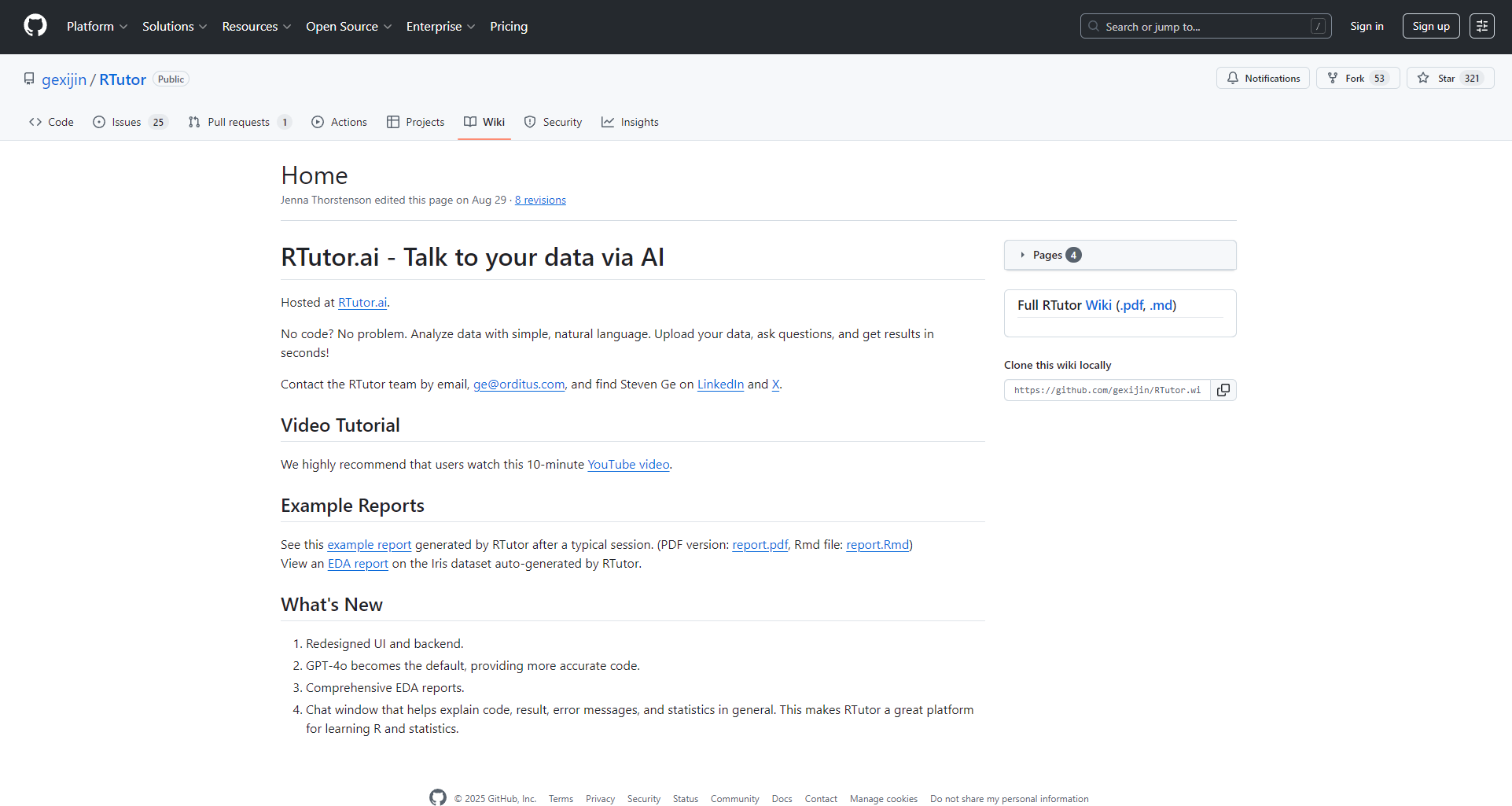Click the repository bookmark icon beside gexijin
1512x806 pixels.
[28, 79]
